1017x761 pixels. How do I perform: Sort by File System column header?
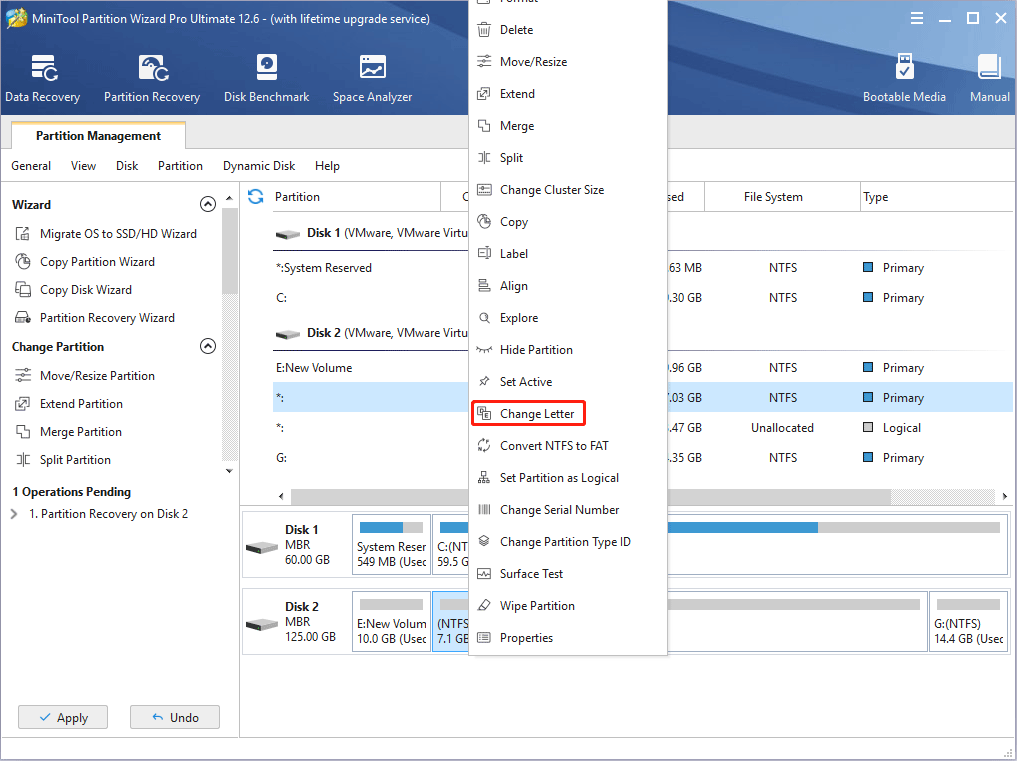(x=782, y=197)
